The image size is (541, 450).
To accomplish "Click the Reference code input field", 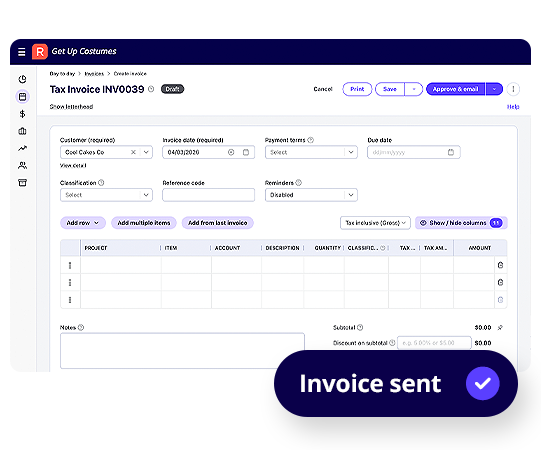I will 209,195.
